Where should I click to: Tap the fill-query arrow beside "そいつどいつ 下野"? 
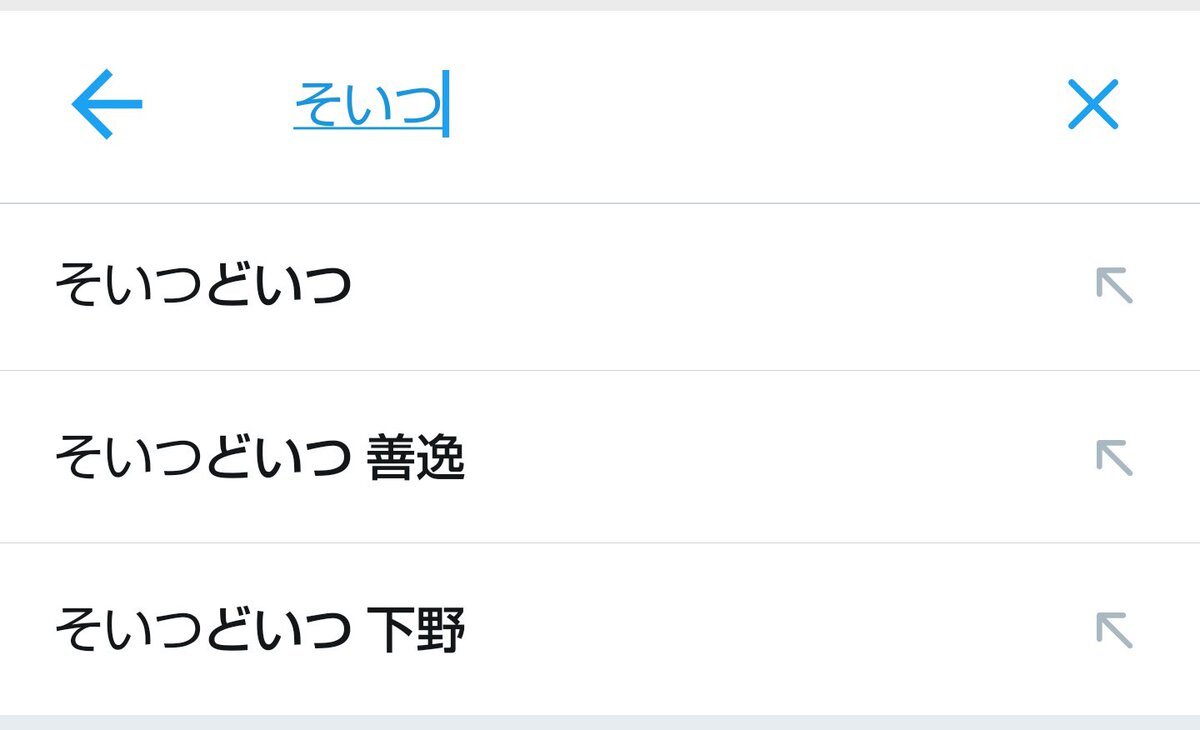(1113, 630)
